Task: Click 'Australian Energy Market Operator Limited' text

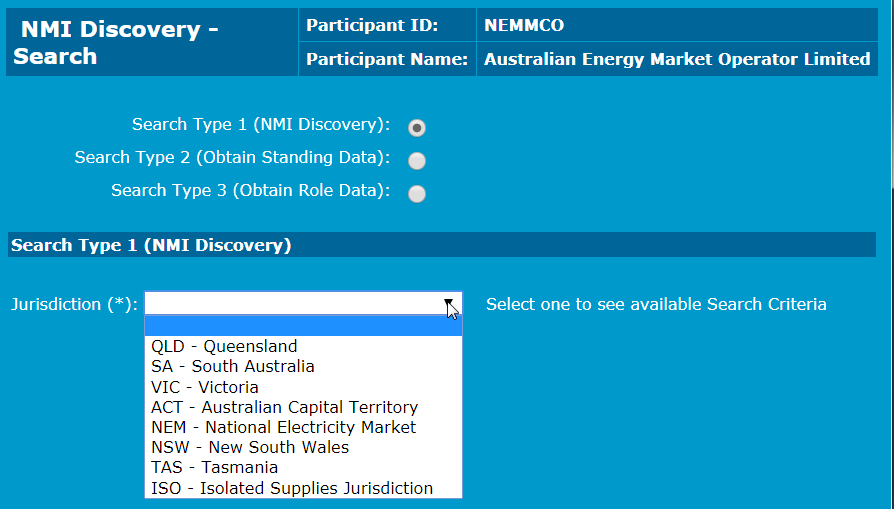Action: coord(677,59)
